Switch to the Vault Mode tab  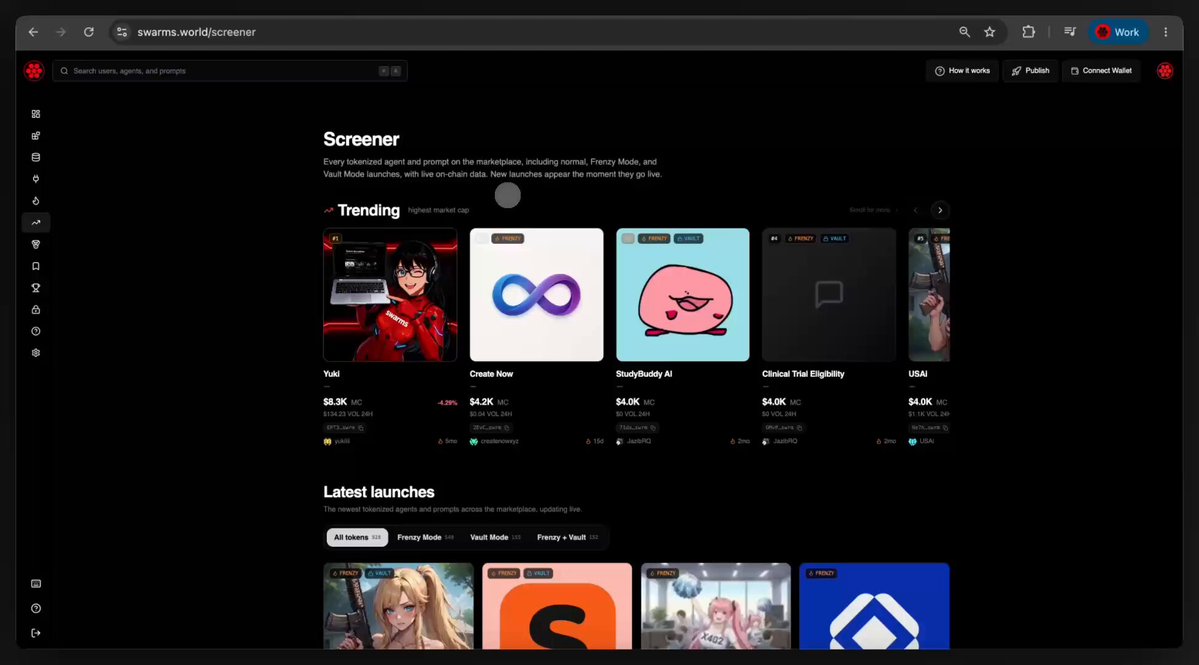[x=496, y=537]
